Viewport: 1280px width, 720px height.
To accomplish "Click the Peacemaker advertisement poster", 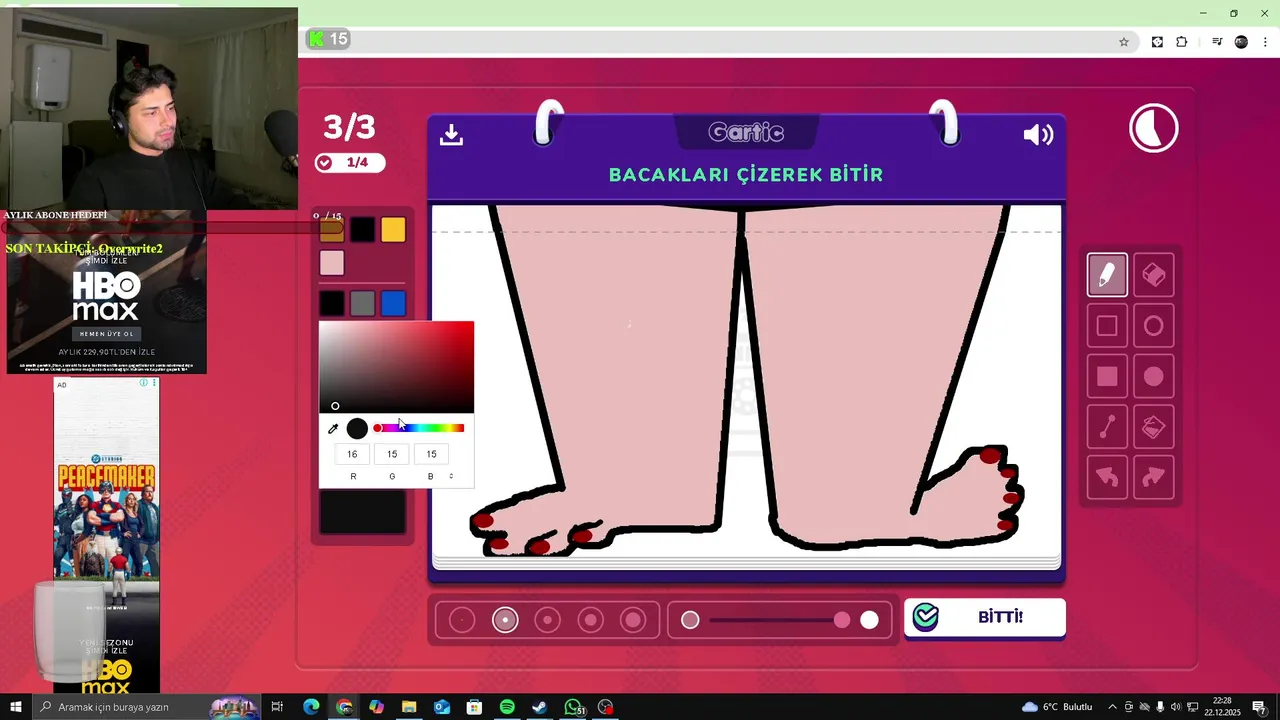I will coord(106,535).
